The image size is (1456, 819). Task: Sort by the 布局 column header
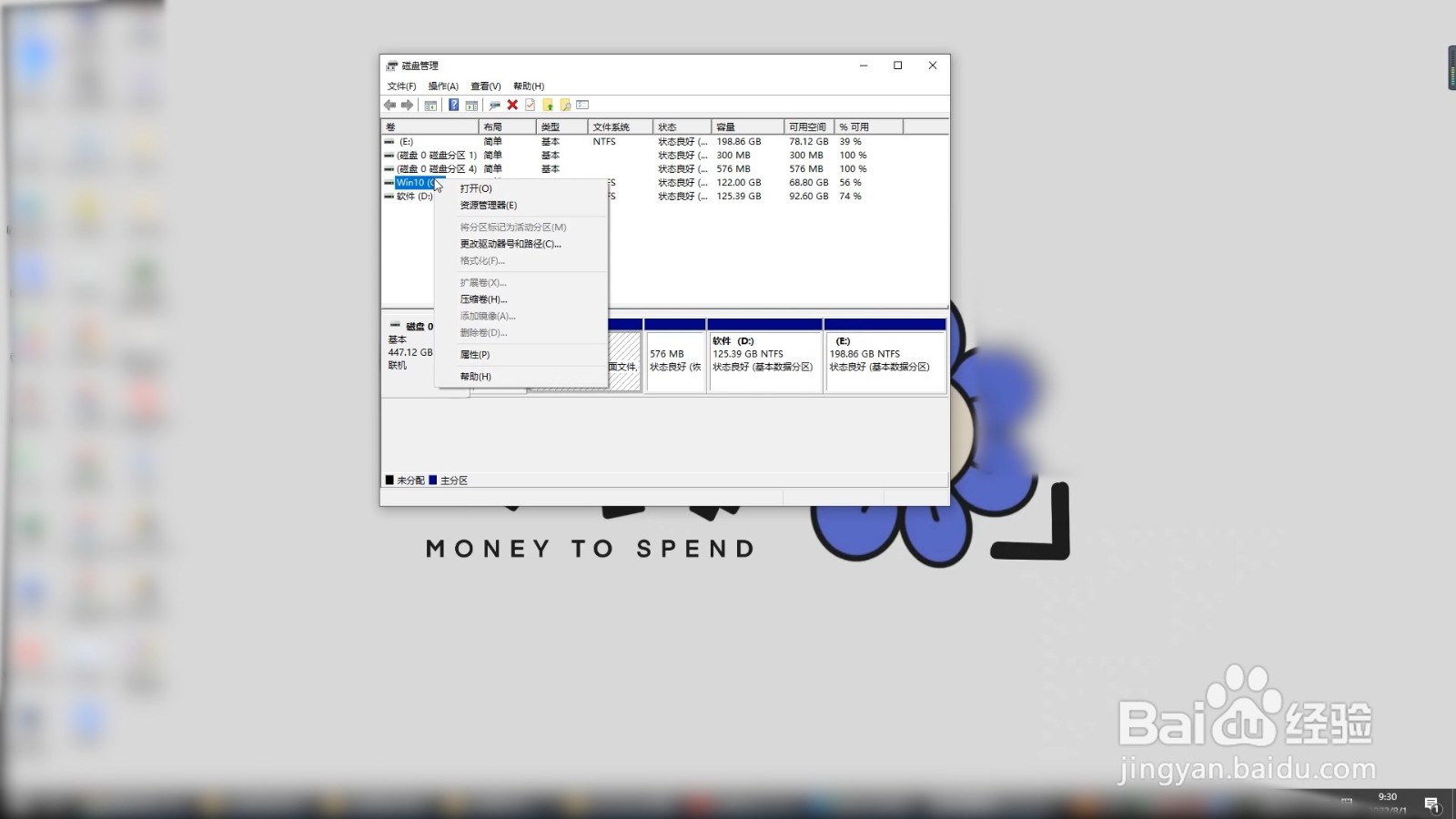508,126
